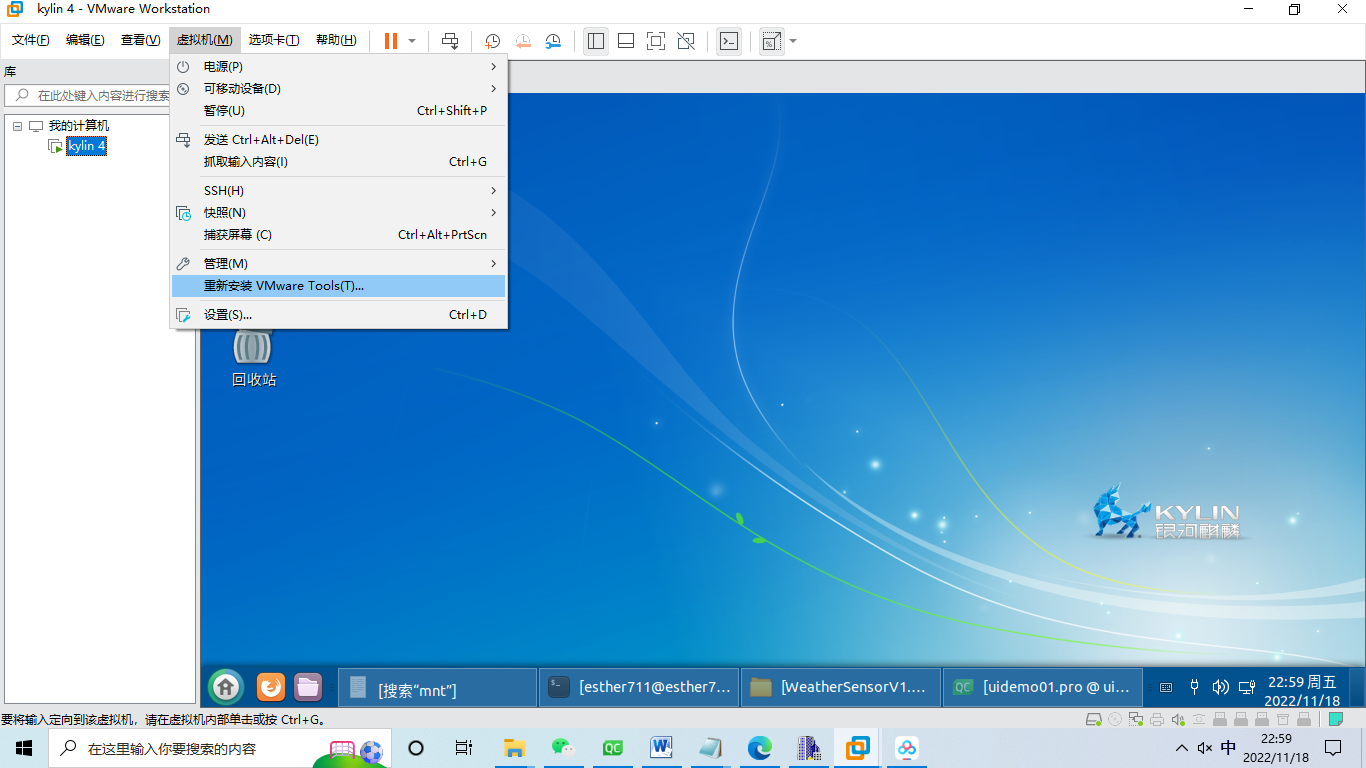The height and width of the screenshot is (768, 1366).
Task: Expand the SSH(H) submenu
Action: [339, 191]
